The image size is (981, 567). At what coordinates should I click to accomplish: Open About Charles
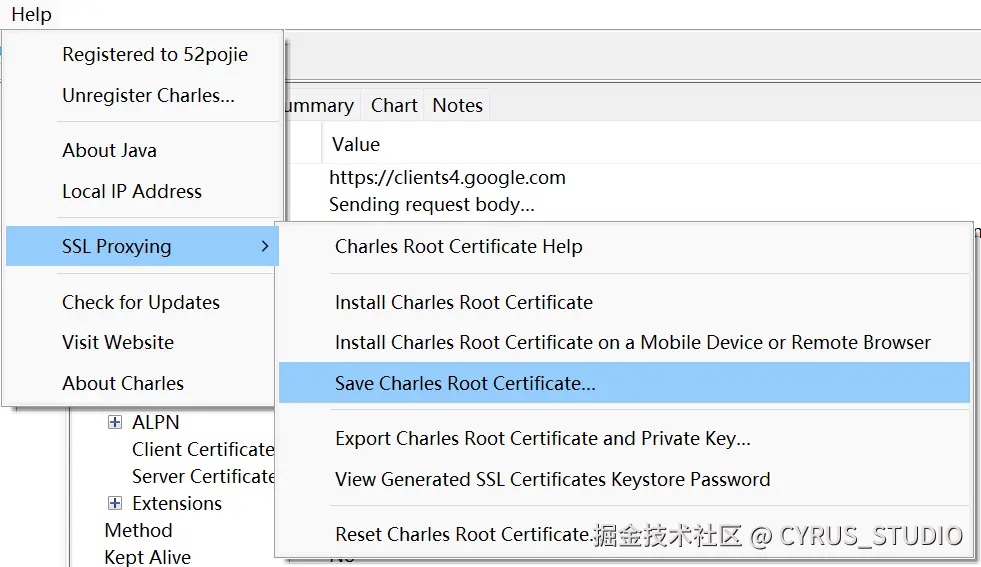pos(123,383)
